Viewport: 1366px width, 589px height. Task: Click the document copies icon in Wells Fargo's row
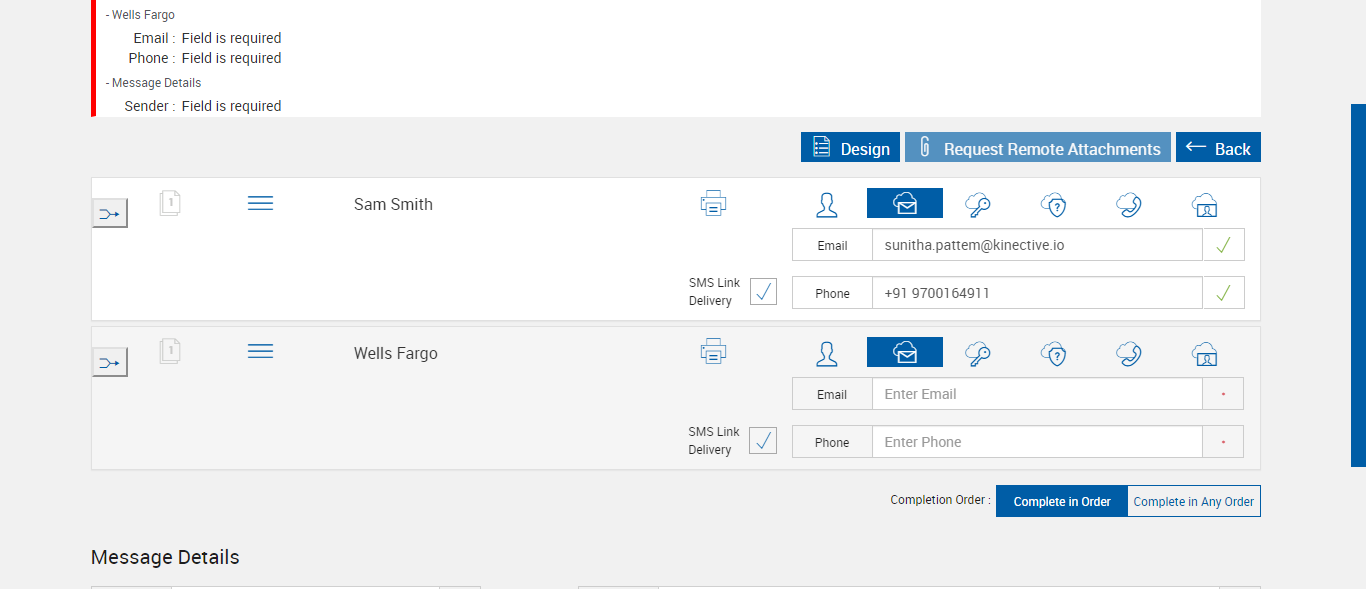click(170, 351)
